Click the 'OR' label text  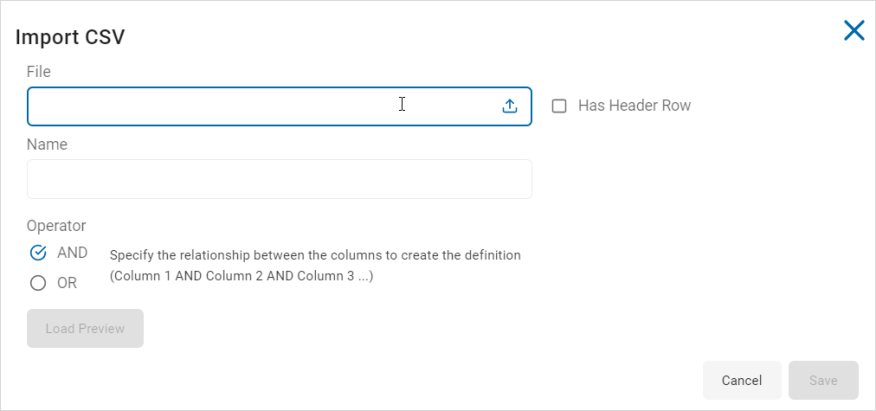(67, 284)
